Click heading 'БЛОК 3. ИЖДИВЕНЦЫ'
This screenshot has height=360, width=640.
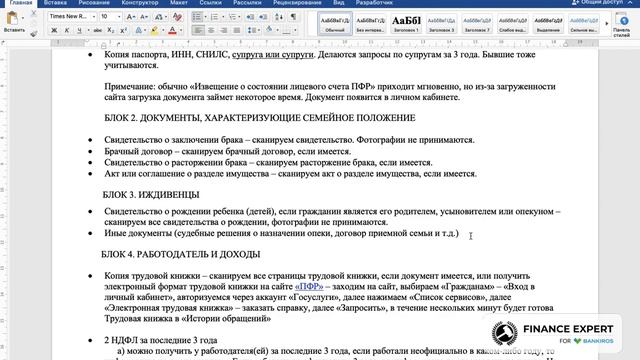151,195
